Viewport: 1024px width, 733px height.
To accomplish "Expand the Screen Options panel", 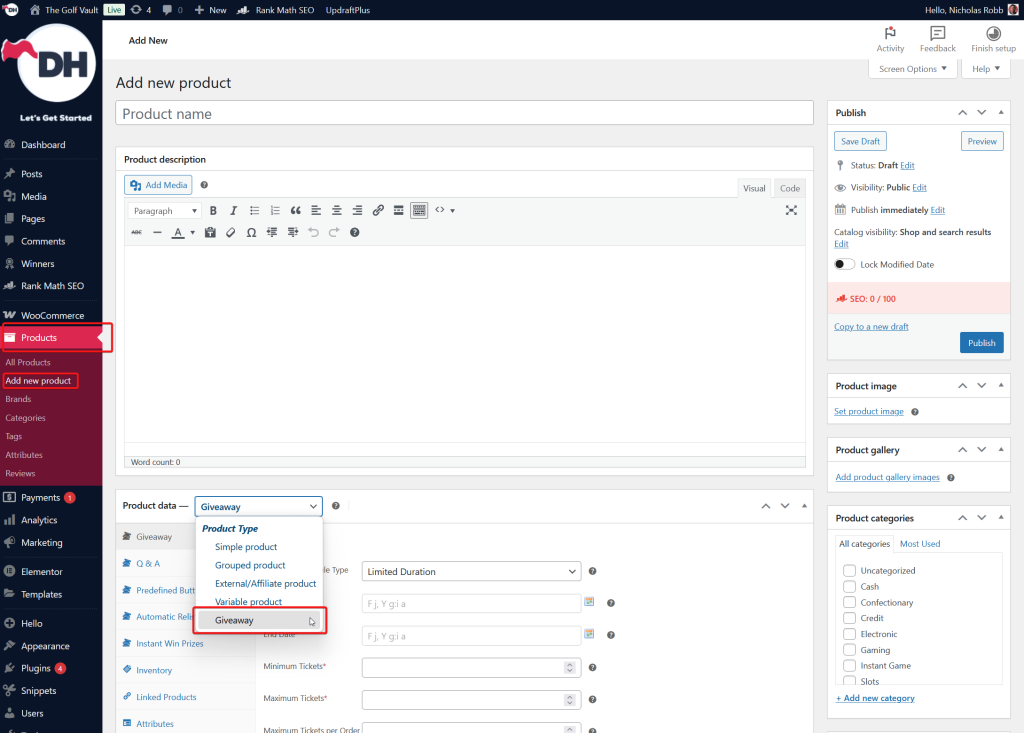I will pos(913,69).
